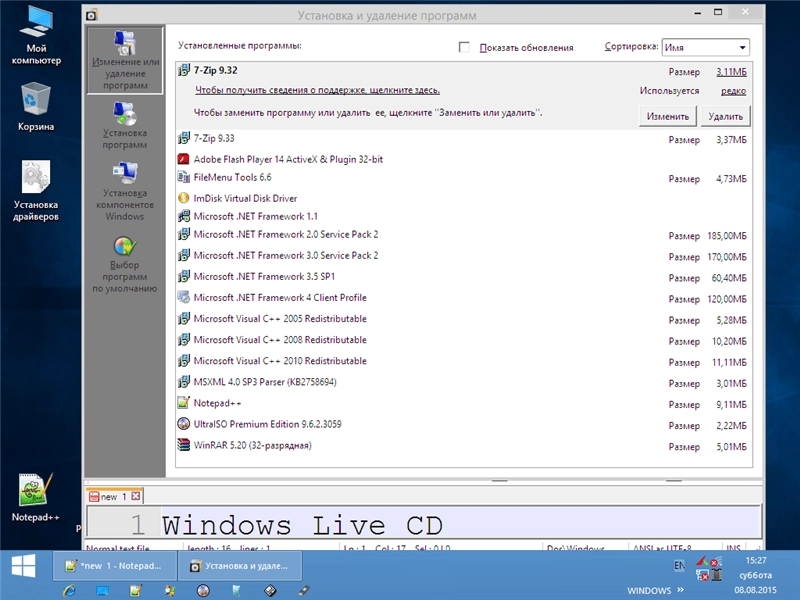
Task: Select Microsoft .NET Framework 3.0 Service Pack 2
Action: pyautogui.click(x=464, y=256)
